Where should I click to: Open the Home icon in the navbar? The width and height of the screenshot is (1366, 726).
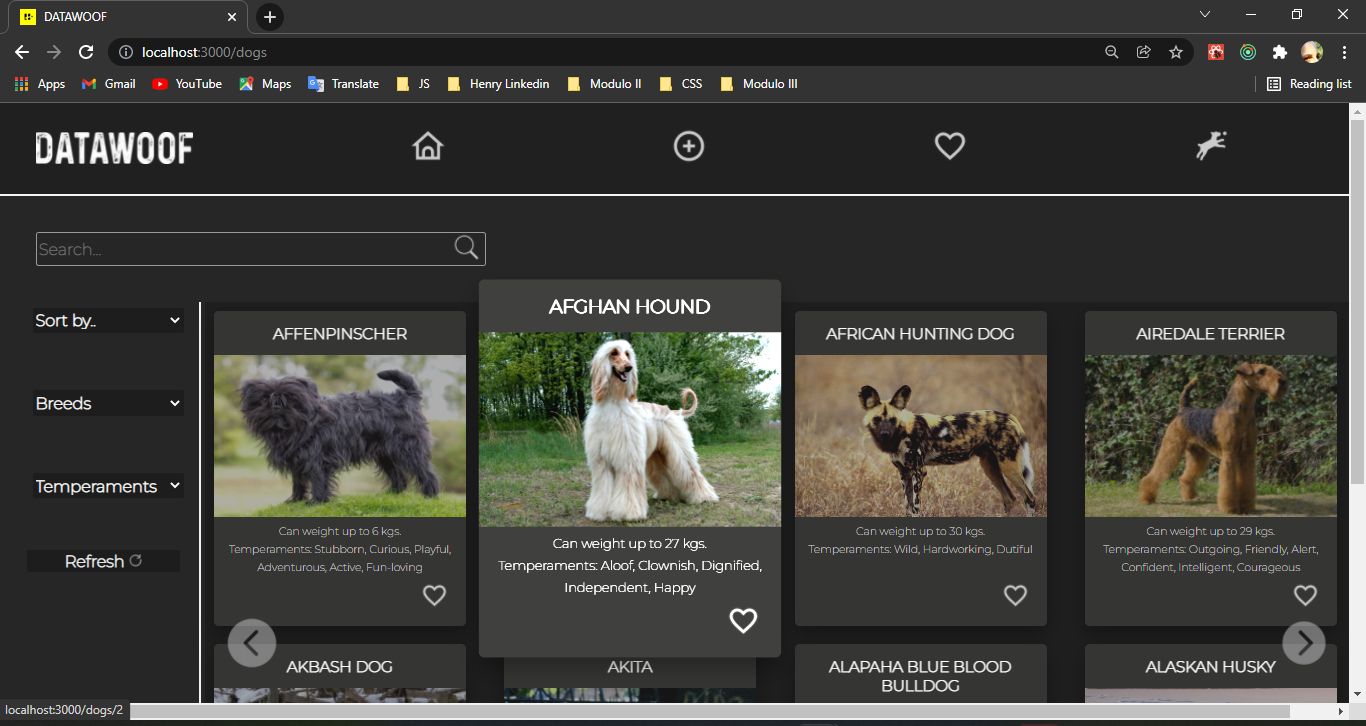click(428, 146)
